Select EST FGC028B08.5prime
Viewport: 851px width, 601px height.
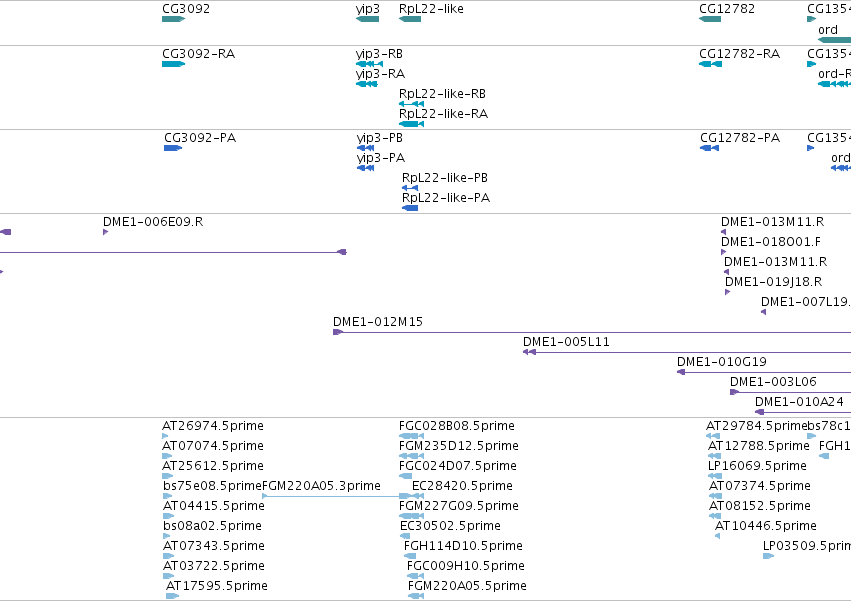[x=456, y=426]
